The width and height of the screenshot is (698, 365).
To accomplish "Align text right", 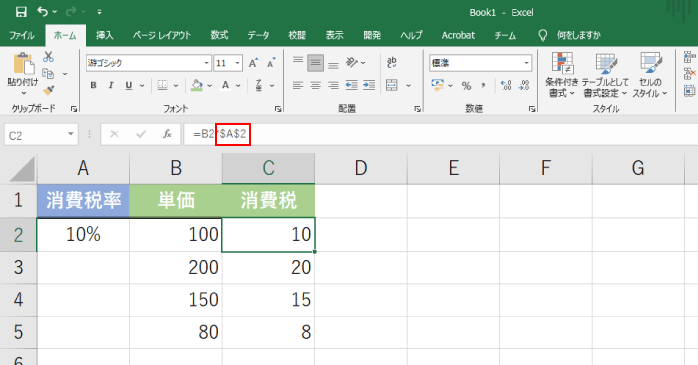I will point(333,85).
